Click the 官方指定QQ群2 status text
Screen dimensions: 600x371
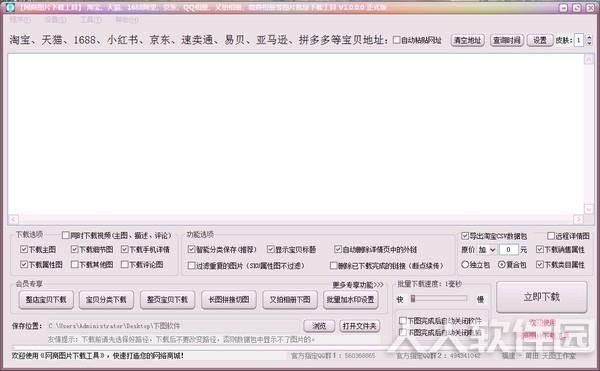point(438,356)
